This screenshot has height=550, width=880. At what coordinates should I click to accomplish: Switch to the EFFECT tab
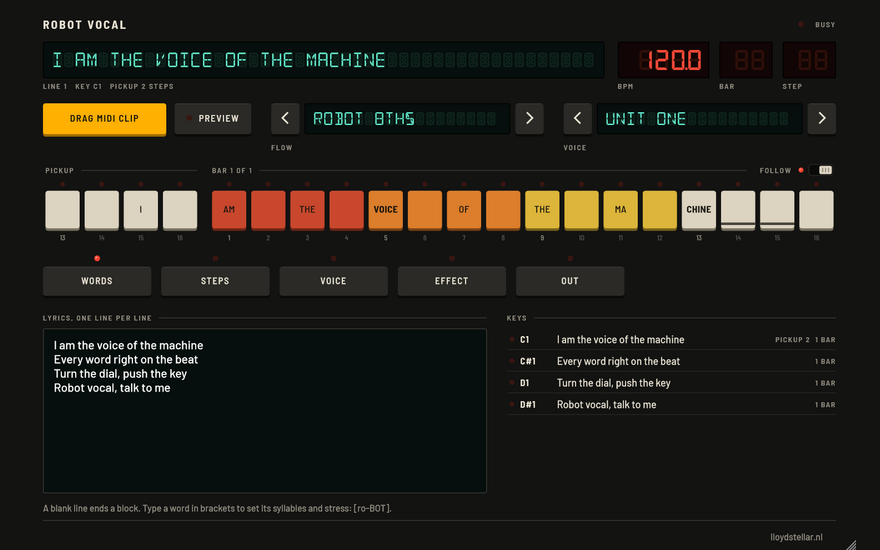tap(452, 281)
